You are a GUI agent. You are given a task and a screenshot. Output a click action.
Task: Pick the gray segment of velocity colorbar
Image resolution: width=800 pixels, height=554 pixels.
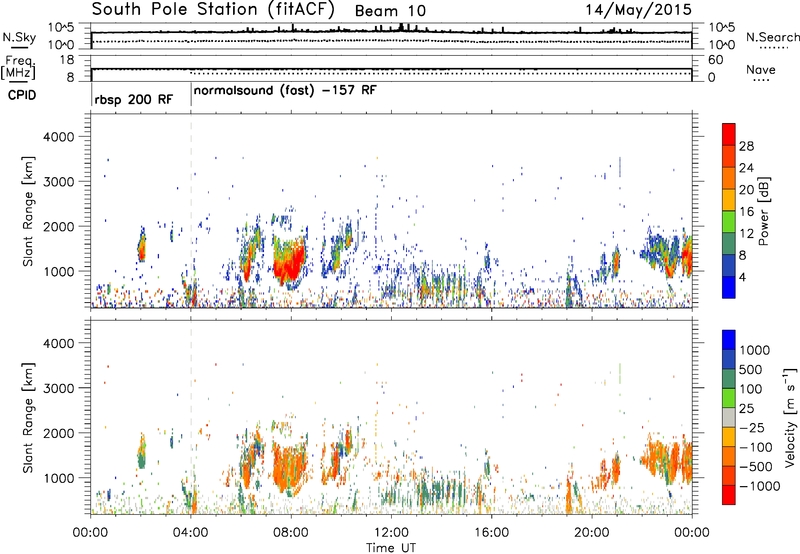click(729, 418)
